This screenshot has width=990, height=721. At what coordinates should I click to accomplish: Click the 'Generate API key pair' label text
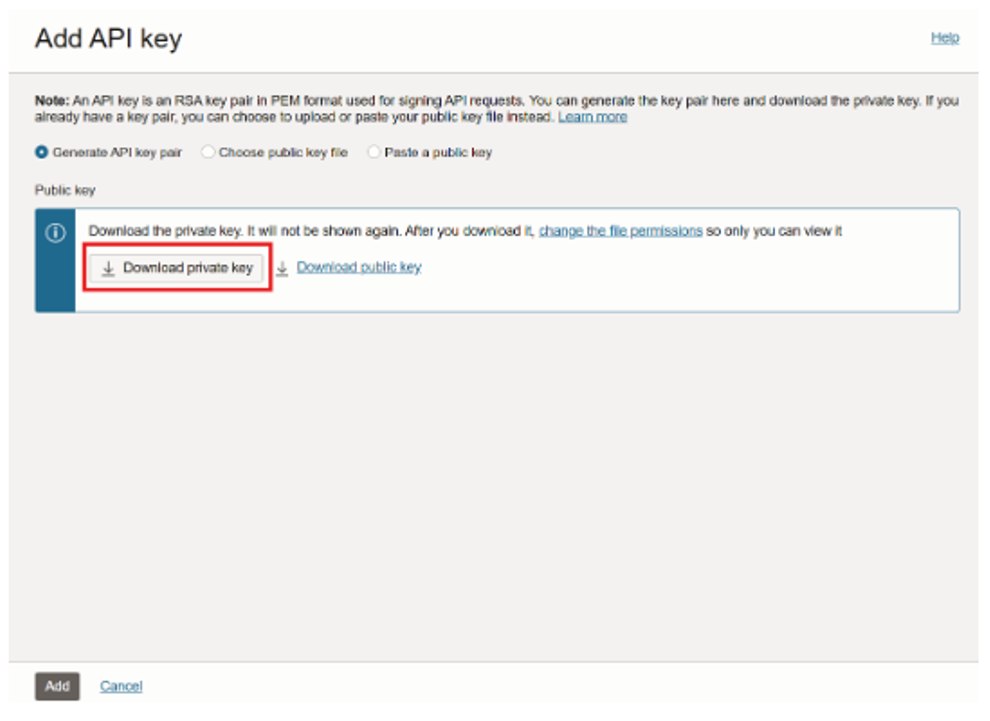click(117, 153)
